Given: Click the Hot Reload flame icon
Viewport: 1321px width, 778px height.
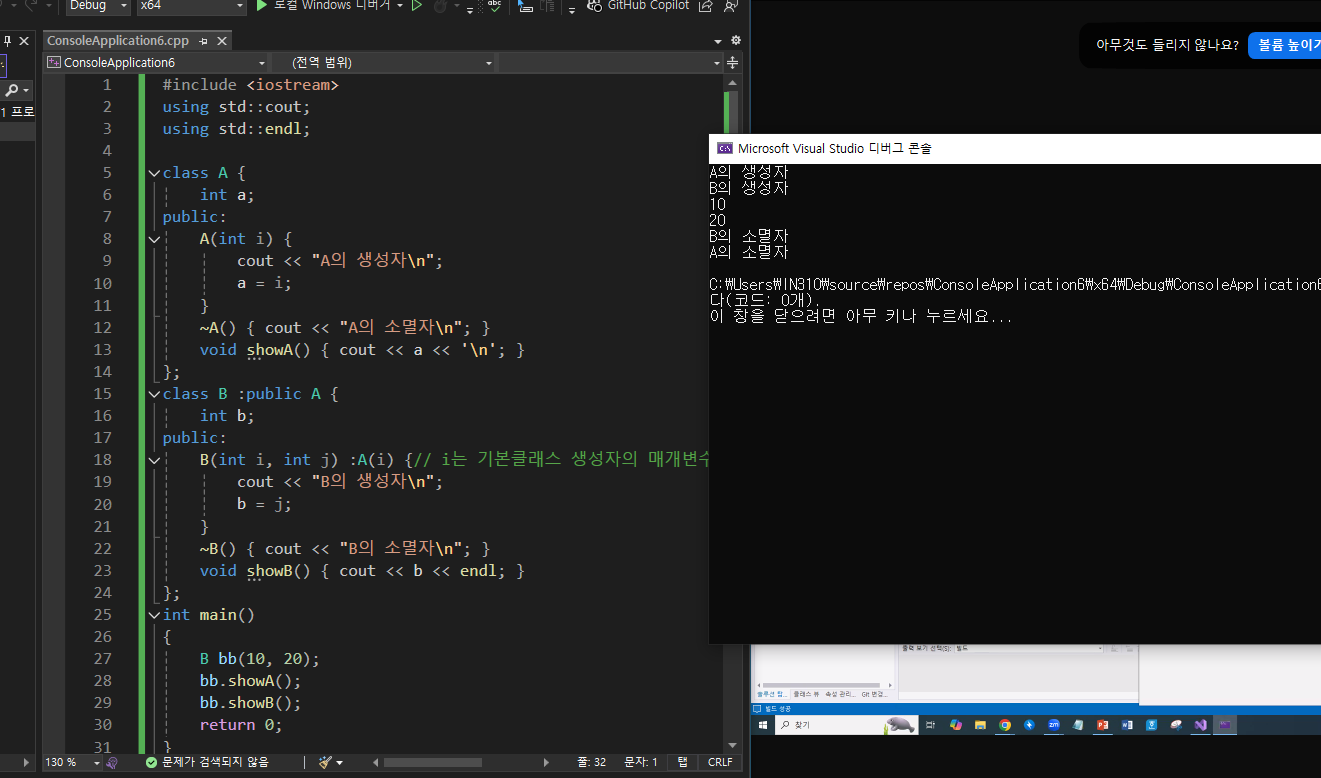Looking at the screenshot, I should click(x=440, y=6).
